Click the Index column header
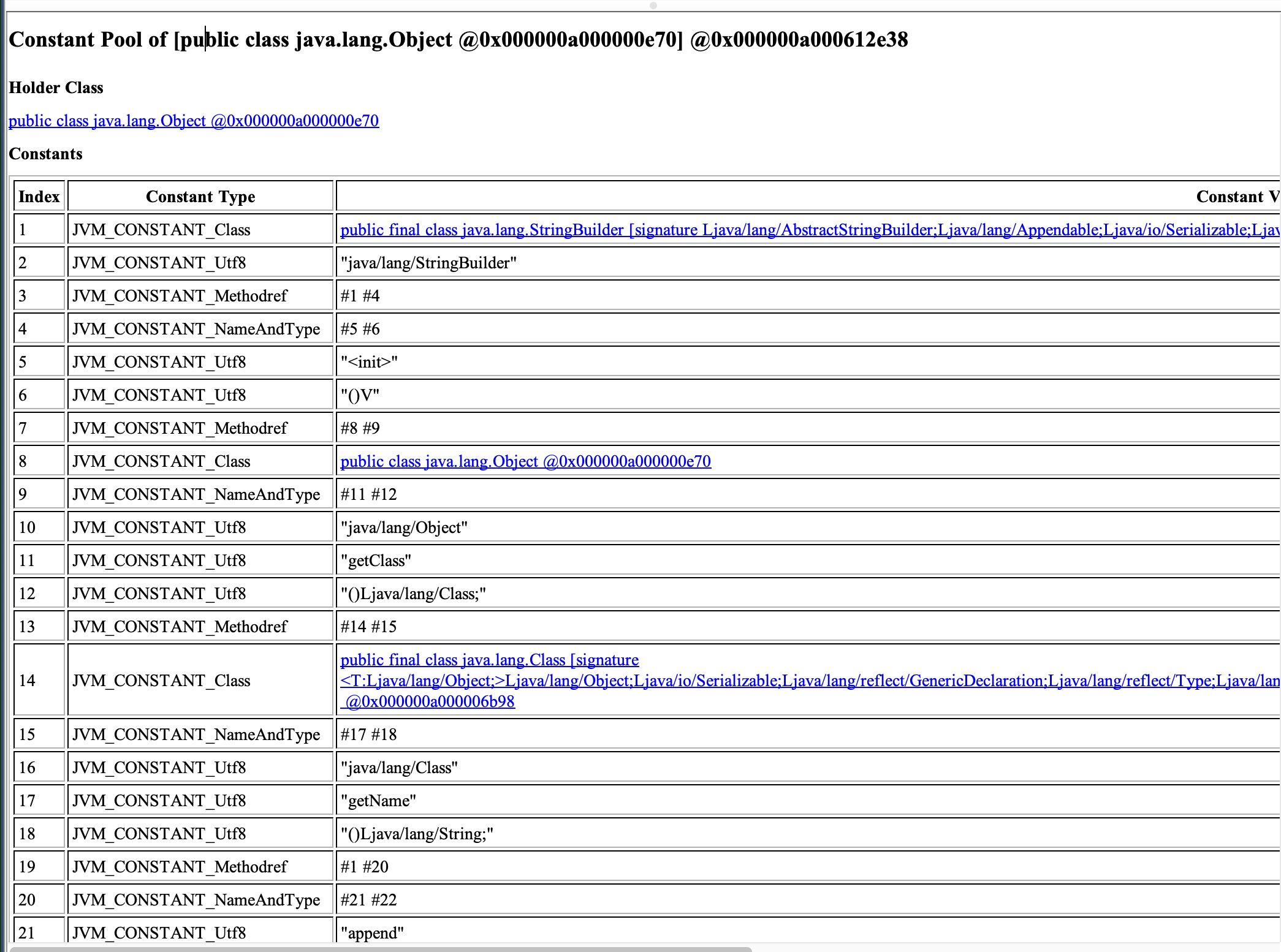 click(x=39, y=197)
